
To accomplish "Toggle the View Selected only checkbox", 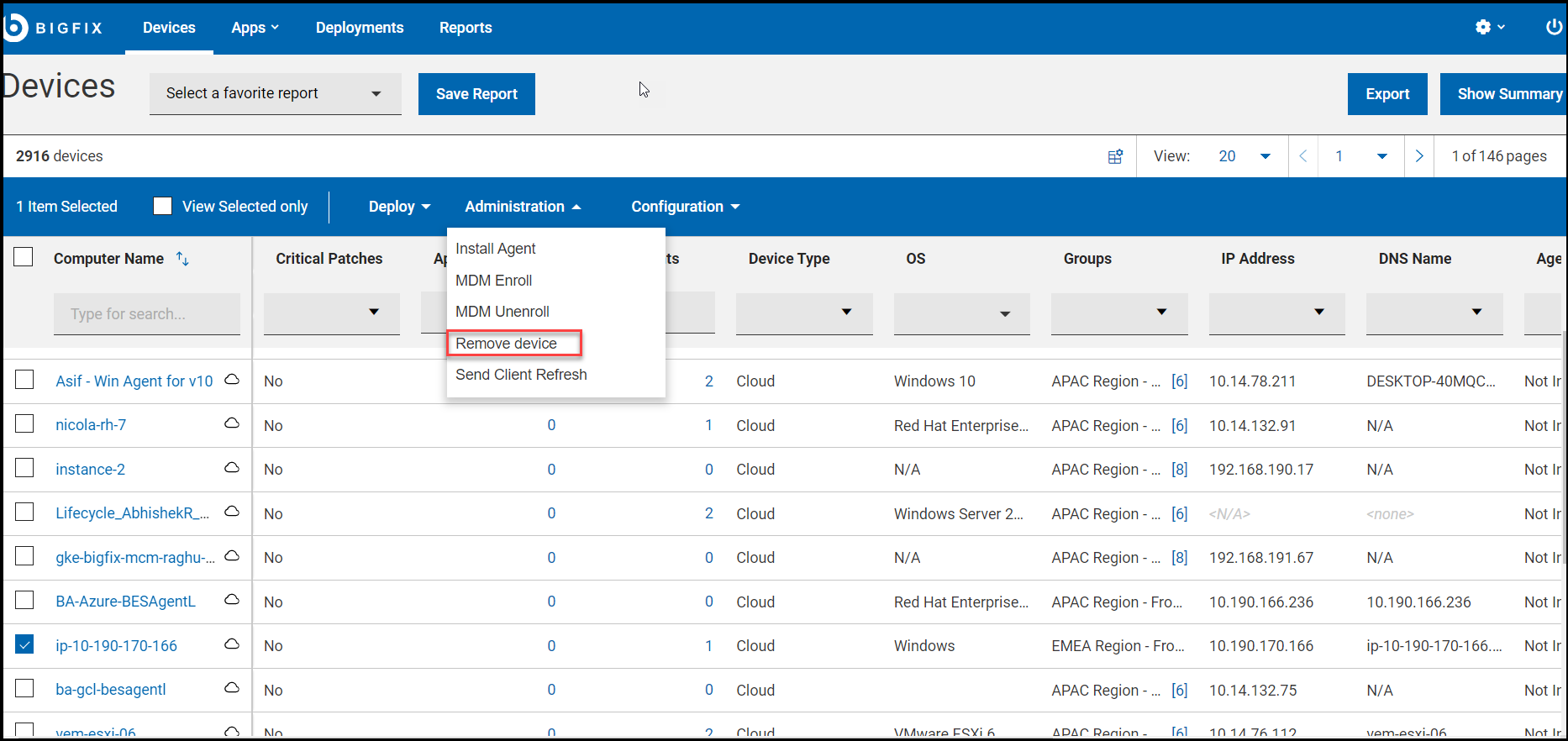I will [x=163, y=206].
